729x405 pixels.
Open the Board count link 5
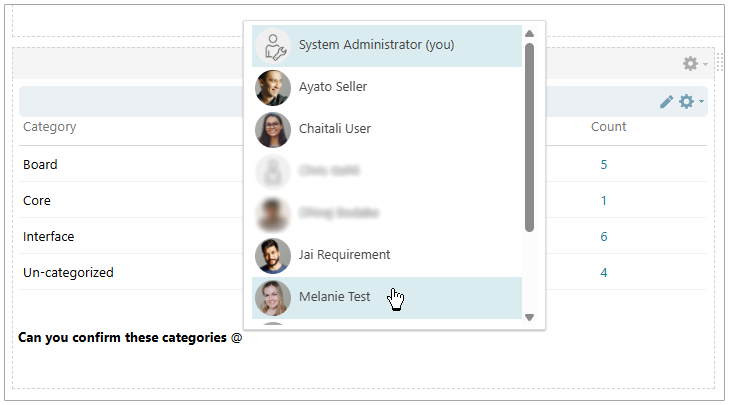pyautogui.click(x=604, y=165)
